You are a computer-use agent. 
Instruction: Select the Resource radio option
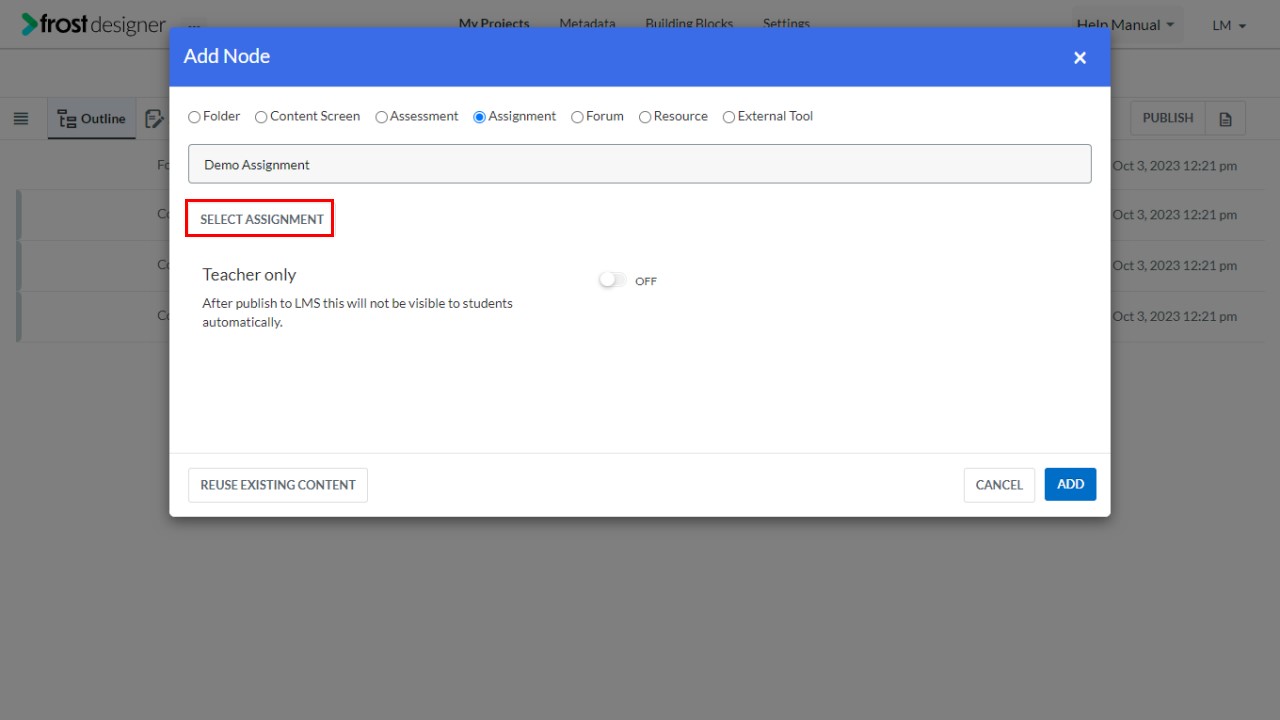645,117
